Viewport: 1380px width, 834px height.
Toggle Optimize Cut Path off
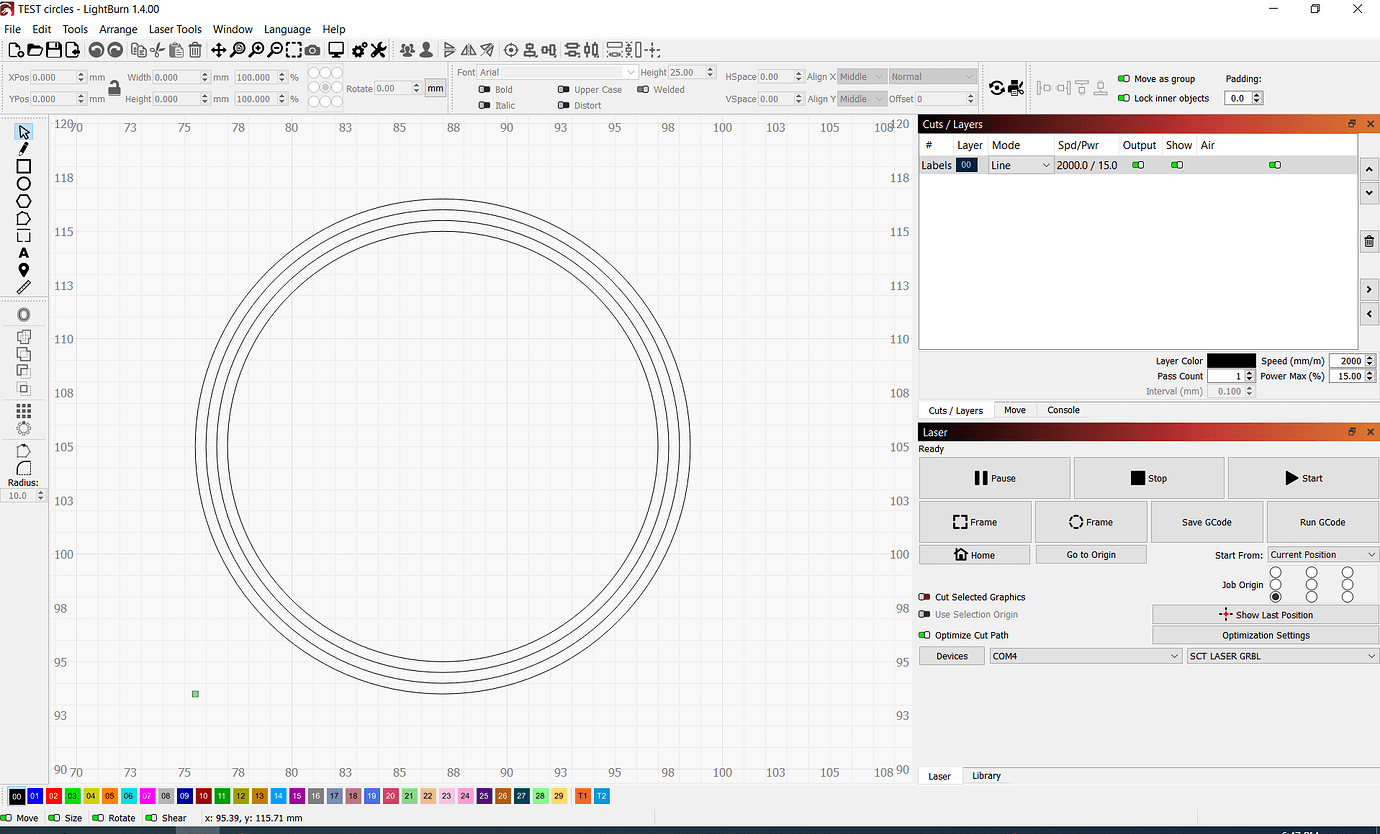point(924,635)
